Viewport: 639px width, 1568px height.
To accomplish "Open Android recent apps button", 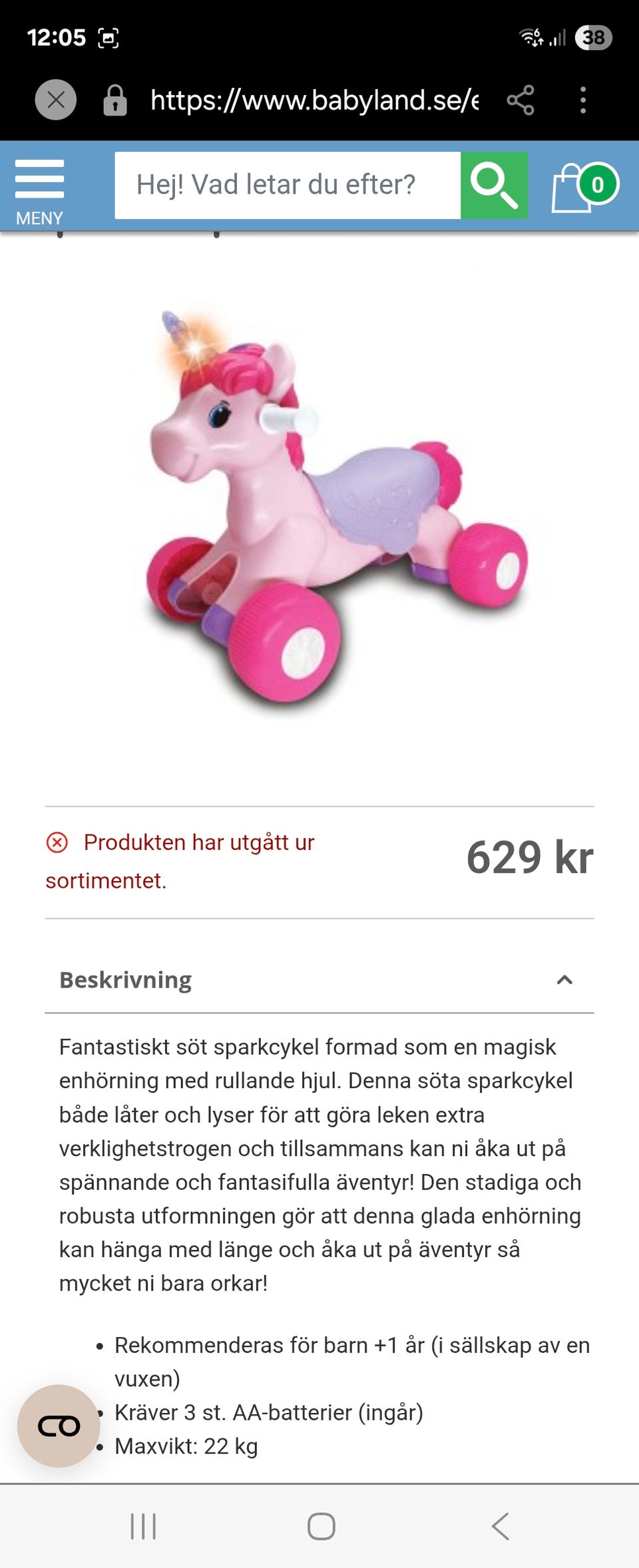I will click(143, 1526).
